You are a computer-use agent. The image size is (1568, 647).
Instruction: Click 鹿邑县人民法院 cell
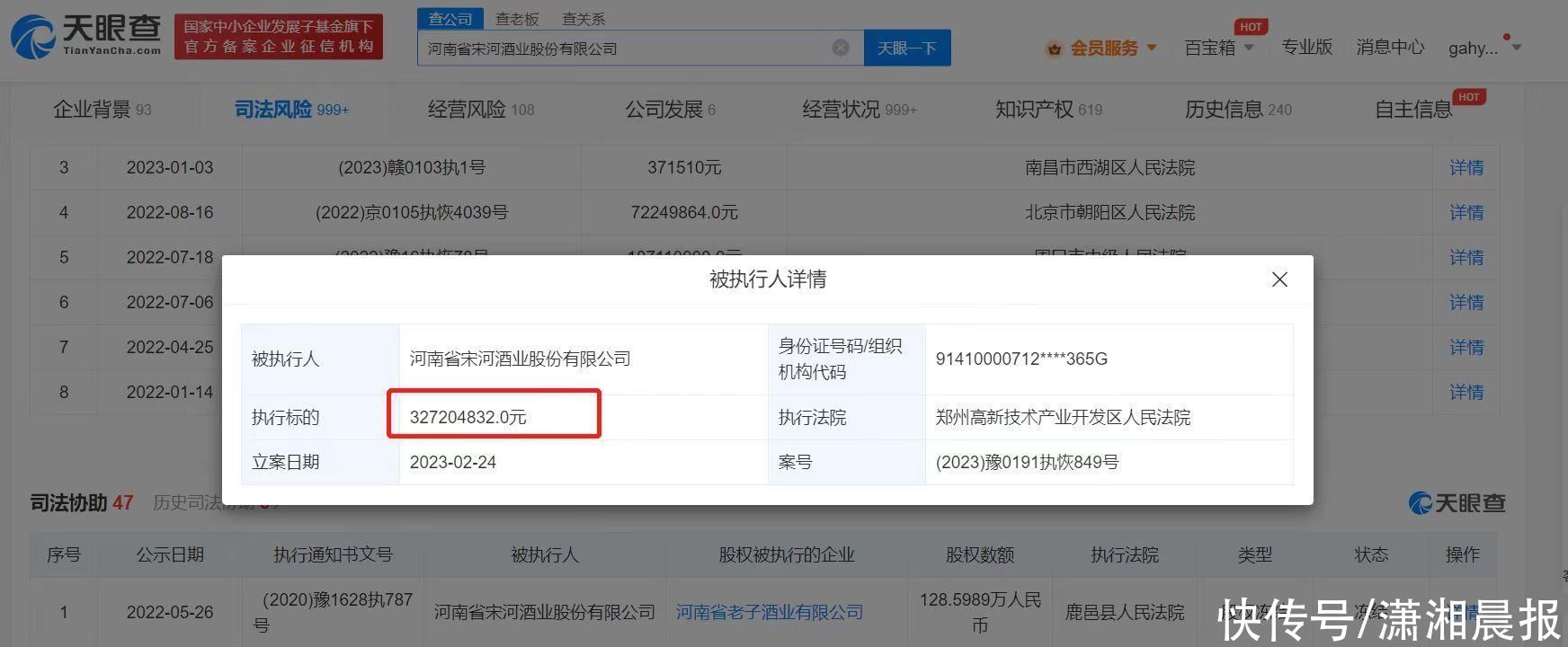point(1125,612)
